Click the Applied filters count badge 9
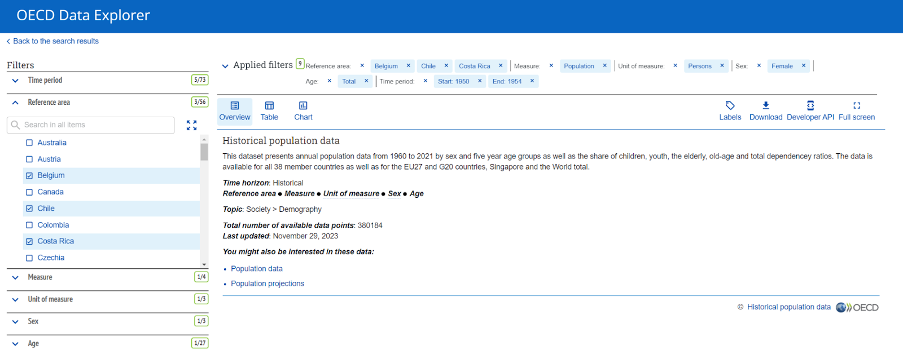Screen dimensions: 904x360 [x=300, y=63]
